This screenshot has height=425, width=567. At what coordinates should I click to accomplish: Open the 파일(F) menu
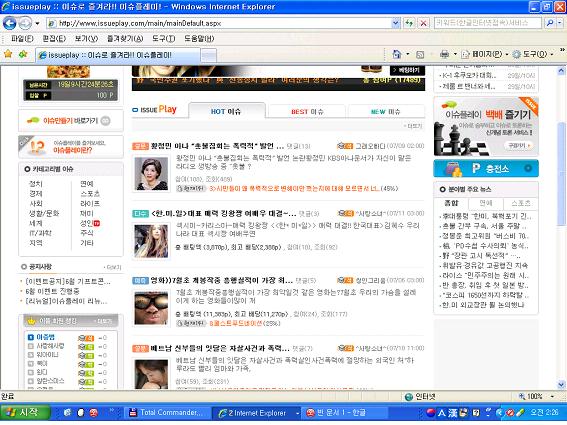tap(22, 38)
